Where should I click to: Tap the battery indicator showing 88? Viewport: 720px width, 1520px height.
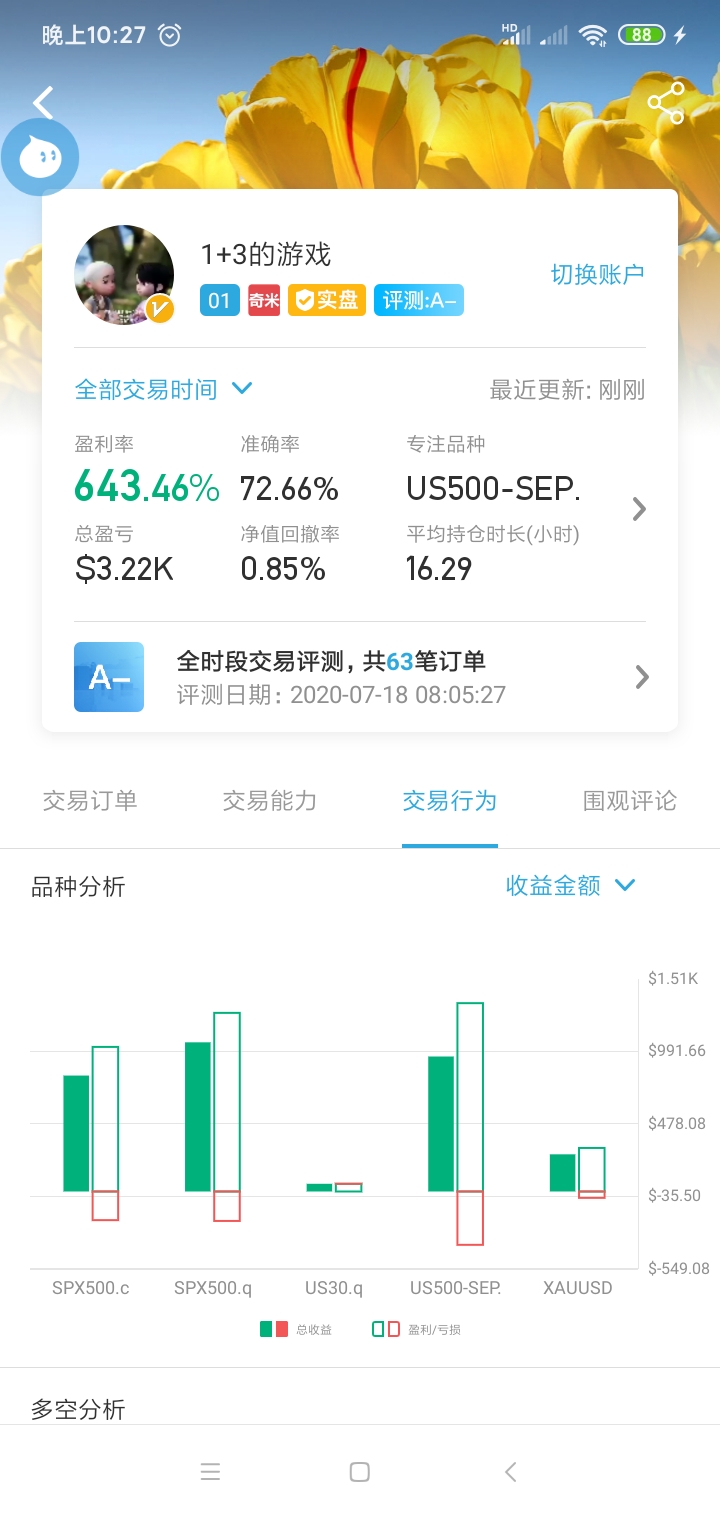(642, 35)
